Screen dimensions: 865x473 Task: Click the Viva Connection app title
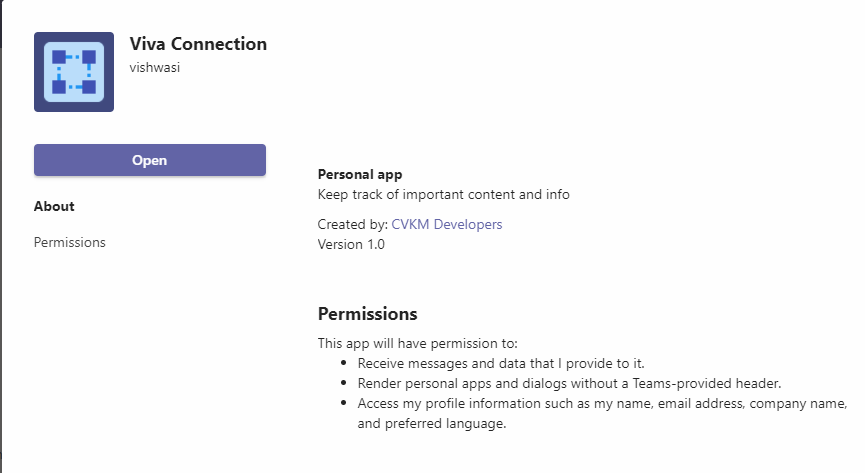click(198, 44)
